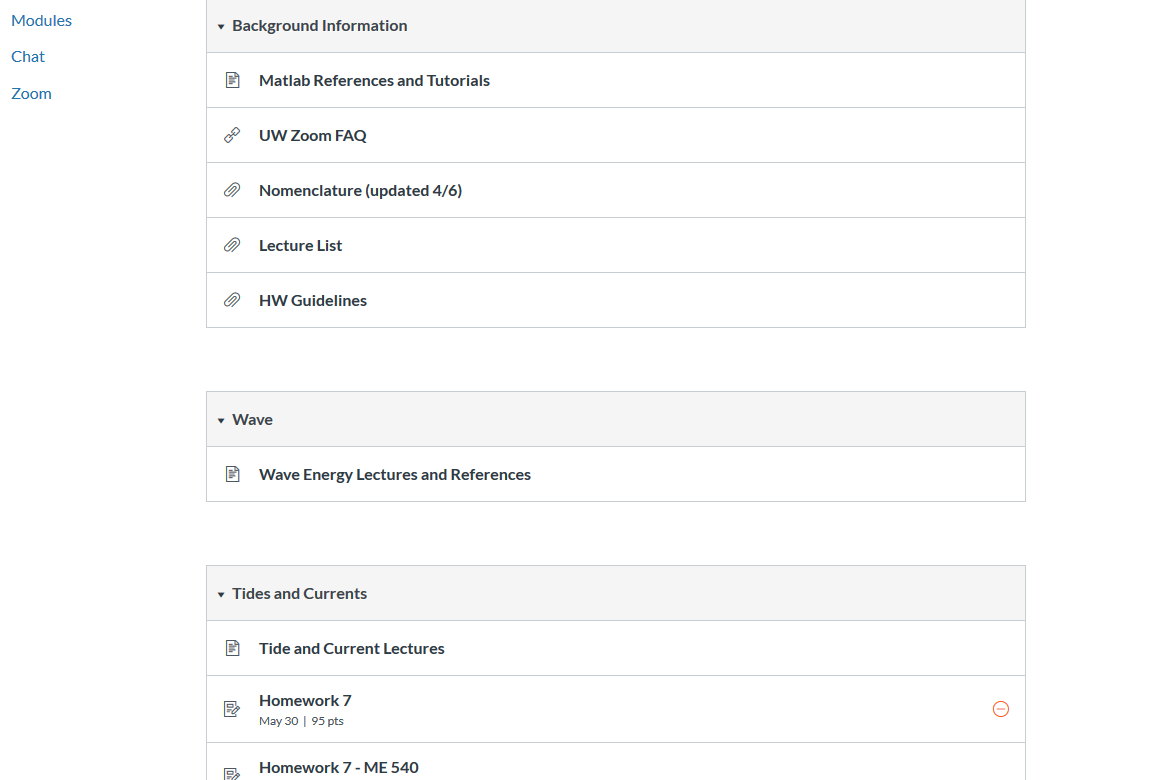The height and width of the screenshot is (780, 1170).
Task: Open Zoom in the course navigation
Action: click(31, 93)
